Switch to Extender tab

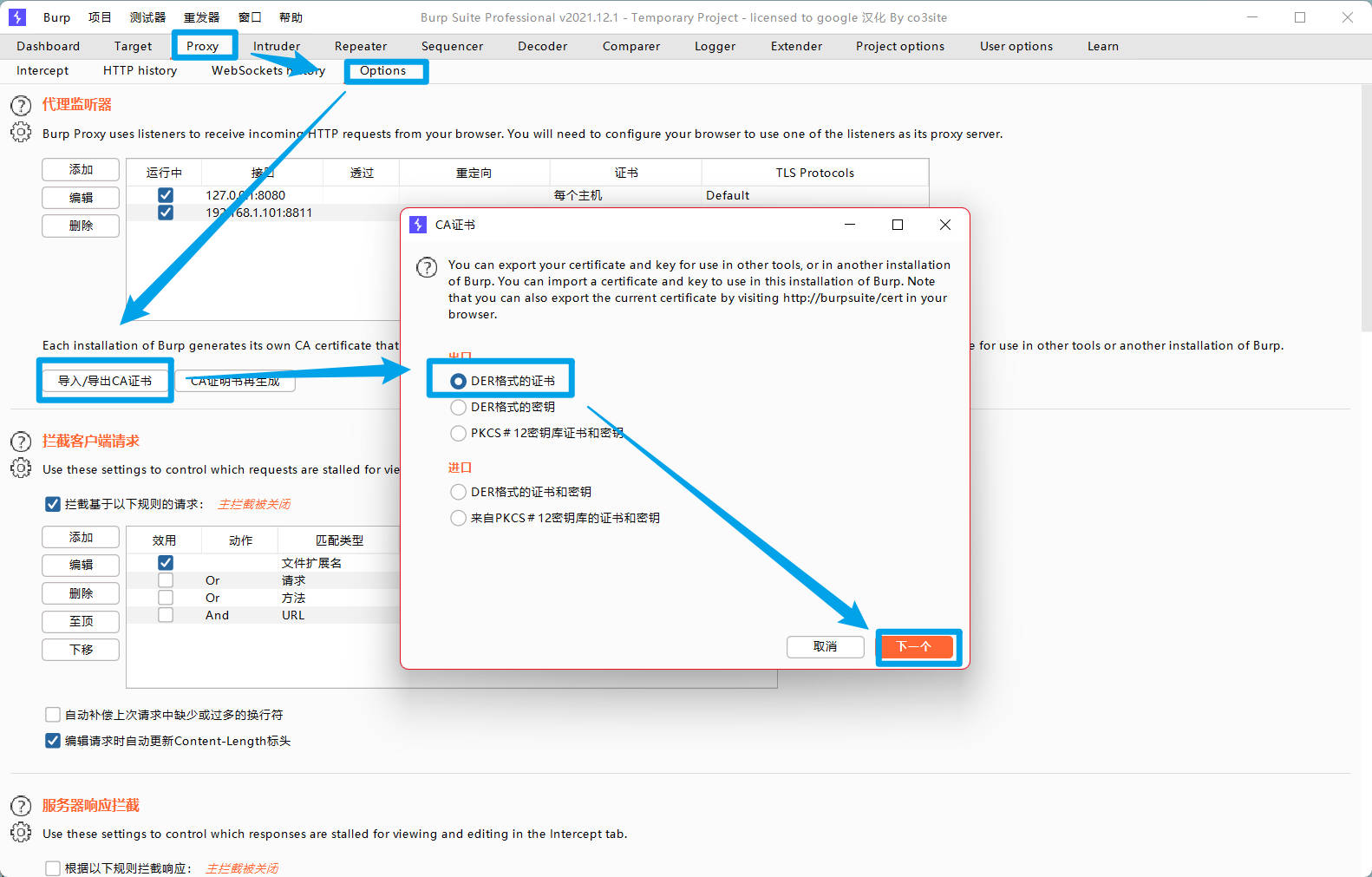coord(796,46)
